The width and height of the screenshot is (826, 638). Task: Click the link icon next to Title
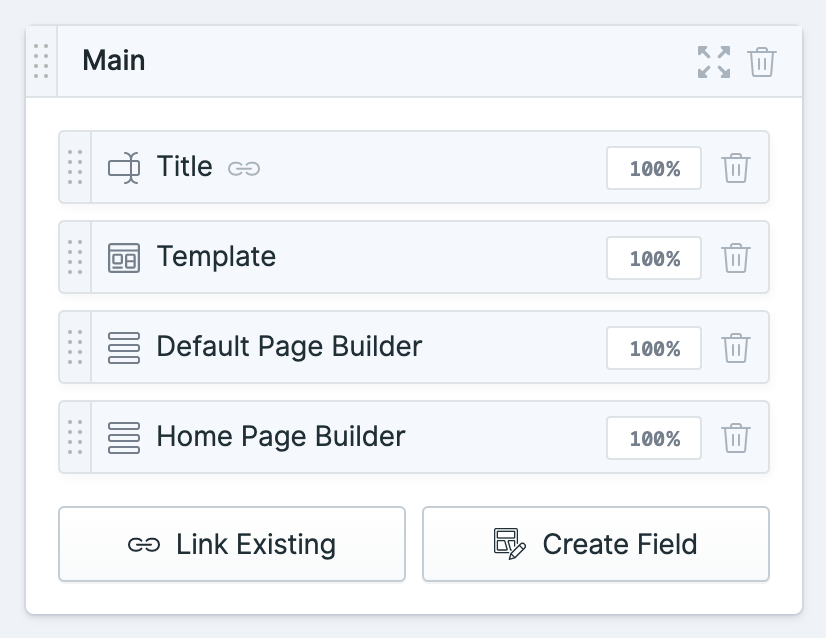click(242, 168)
